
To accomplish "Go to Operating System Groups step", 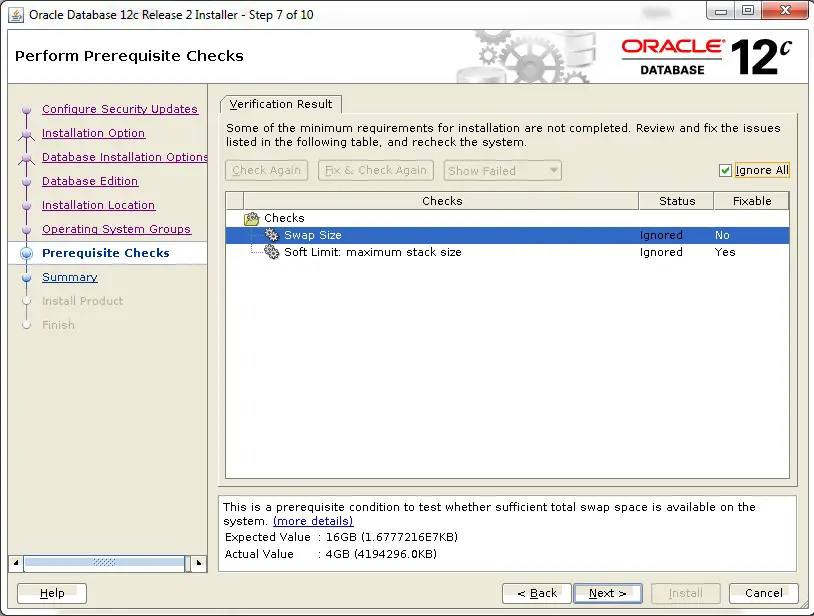I will pos(116,229).
